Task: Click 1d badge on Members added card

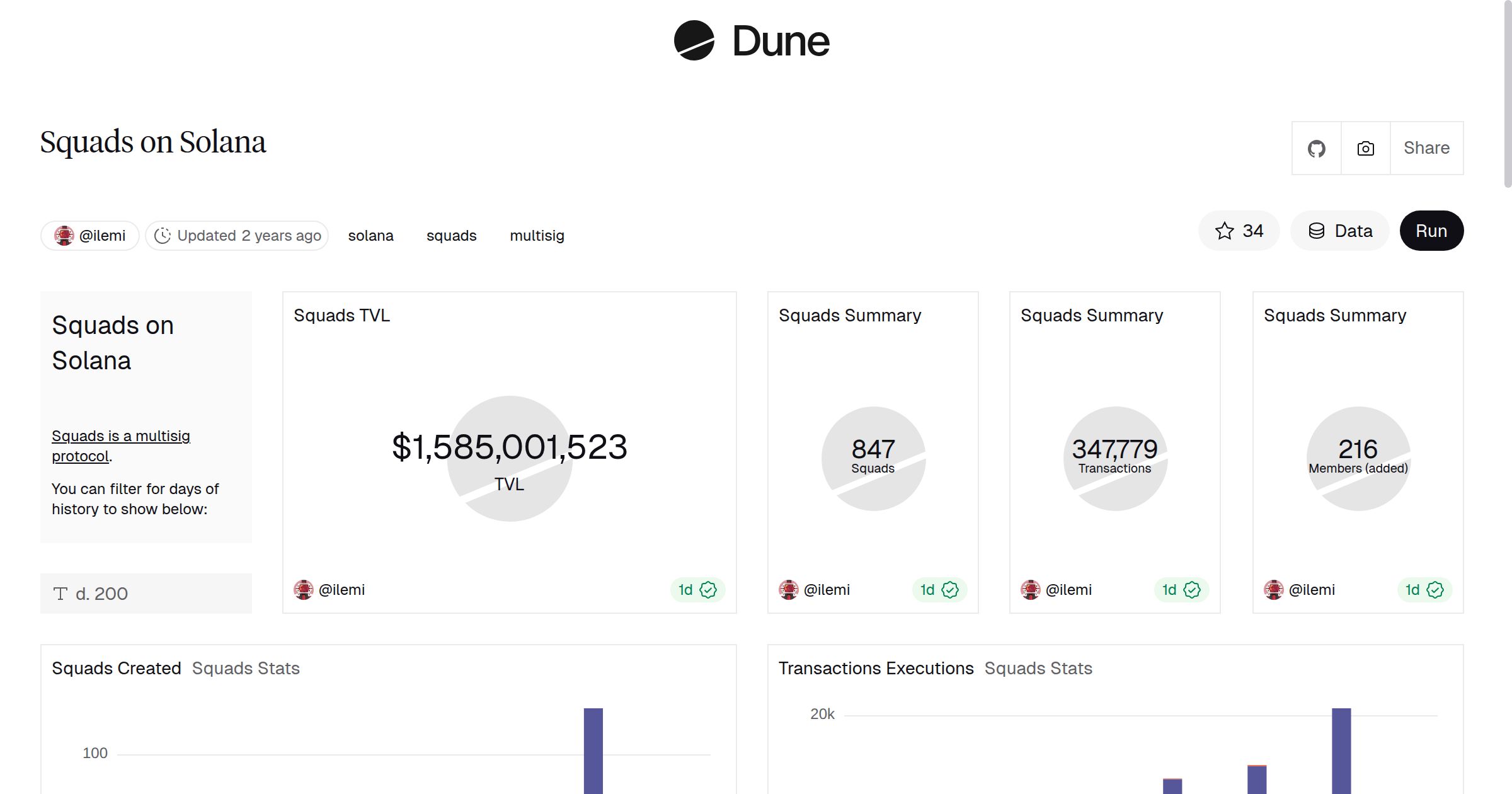Action: click(1424, 590)
